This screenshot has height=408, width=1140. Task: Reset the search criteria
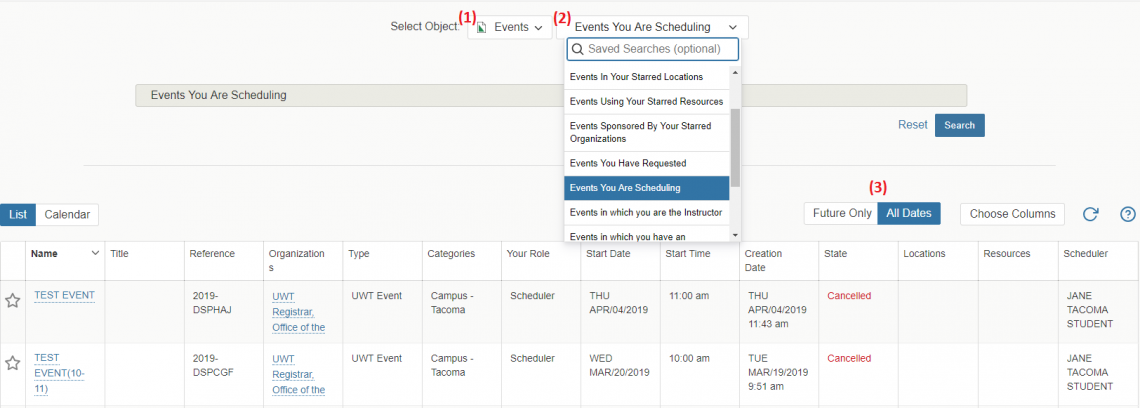pyautogui.click(x=912, y=124)
